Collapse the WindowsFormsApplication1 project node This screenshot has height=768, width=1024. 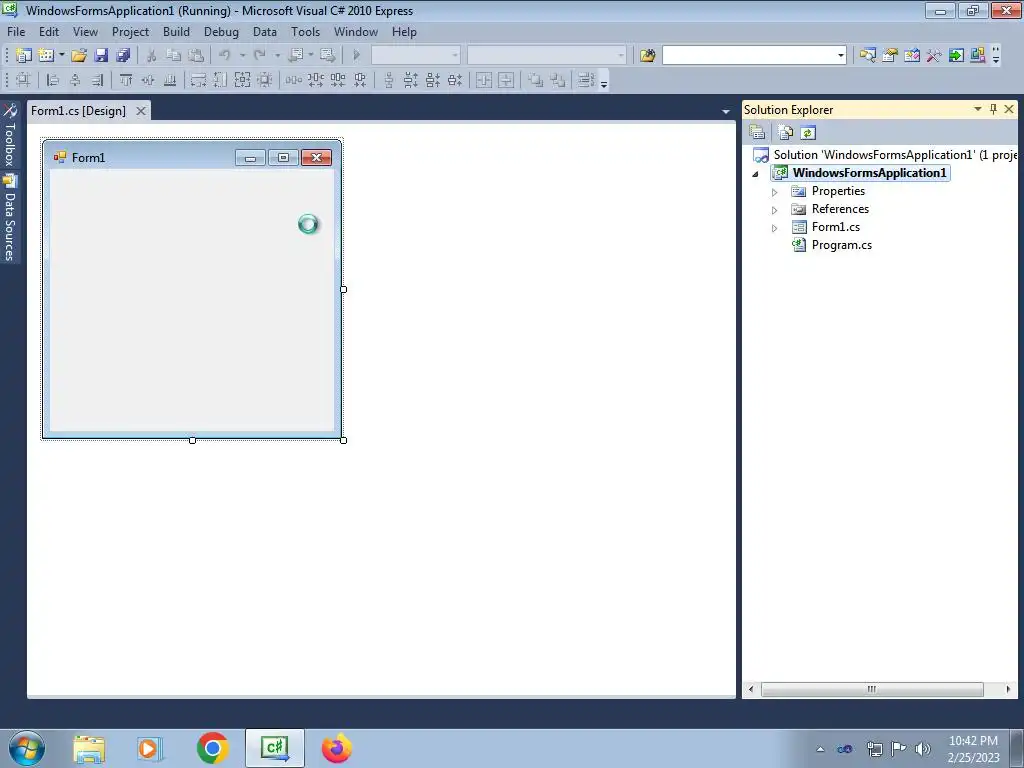click(756, 174)
